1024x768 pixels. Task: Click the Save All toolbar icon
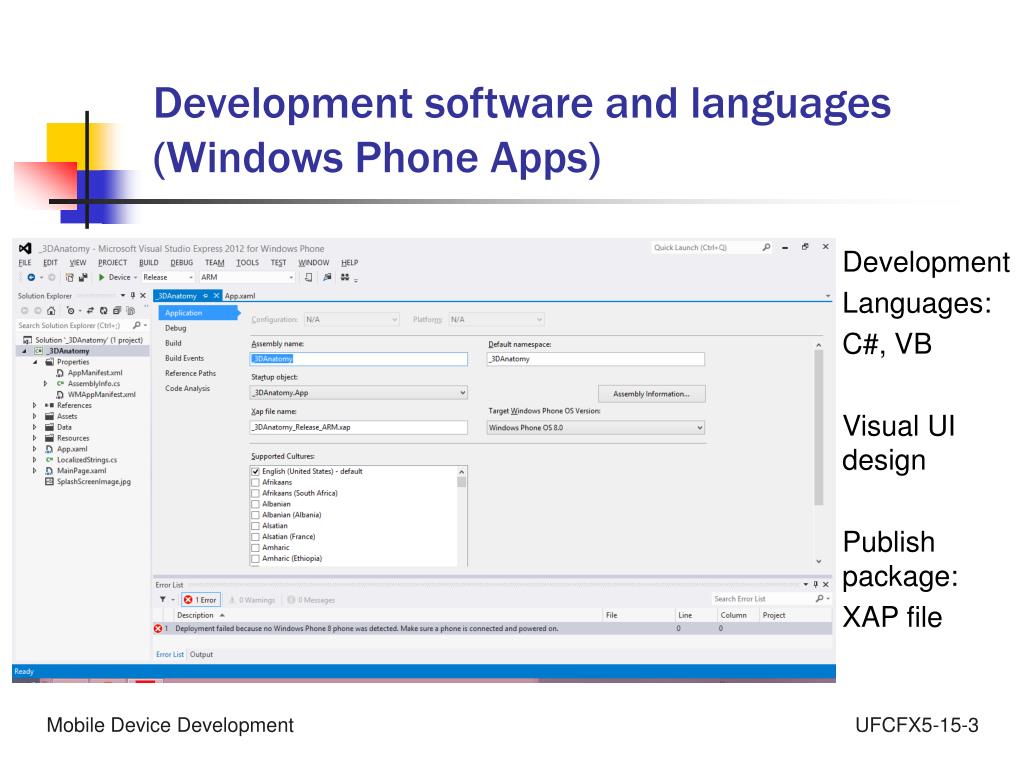(83, 278)
